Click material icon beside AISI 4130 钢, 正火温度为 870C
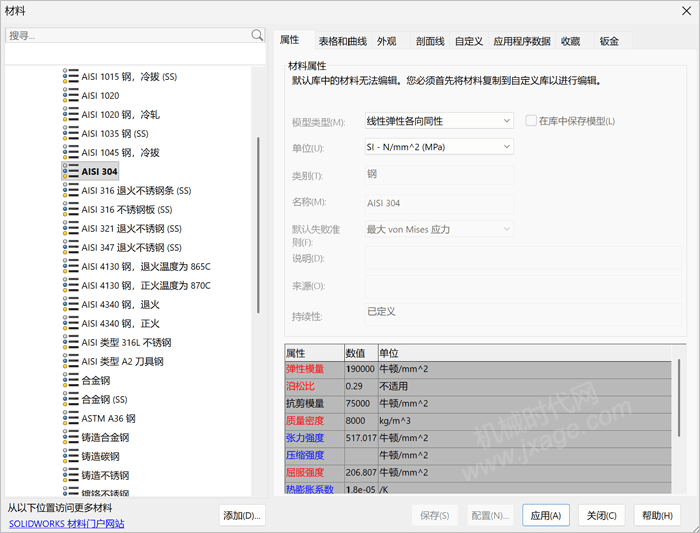The image size is (700, 533). coord(71,285)
